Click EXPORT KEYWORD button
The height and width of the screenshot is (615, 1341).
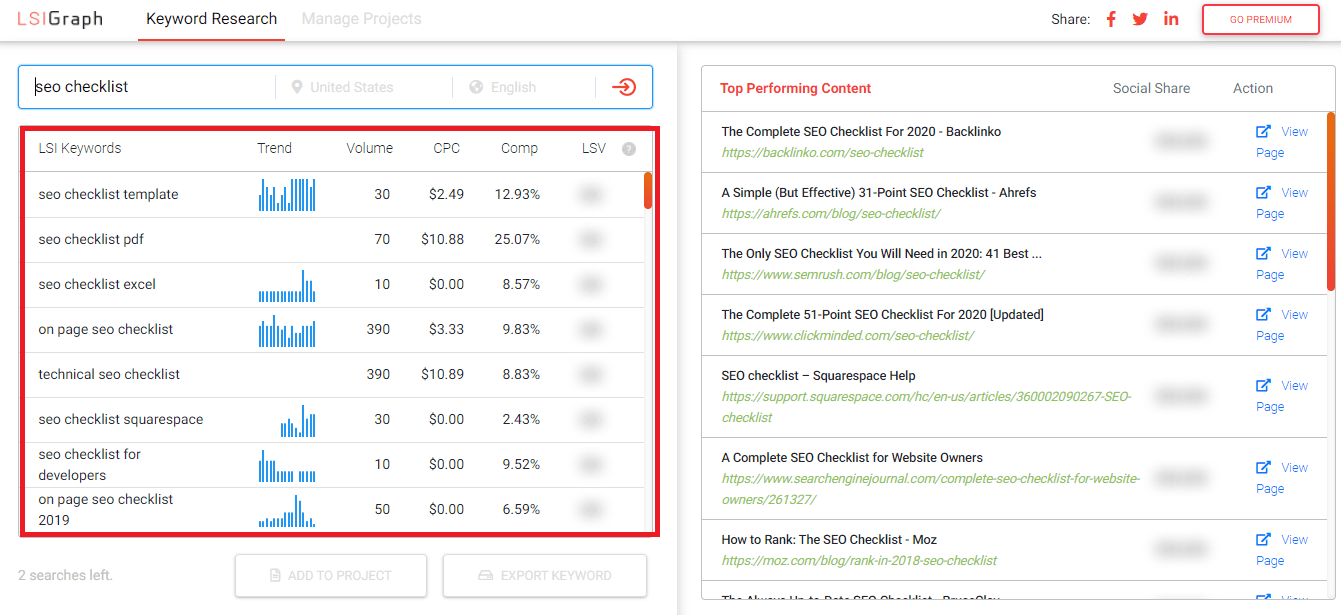[x=545, y=575]
